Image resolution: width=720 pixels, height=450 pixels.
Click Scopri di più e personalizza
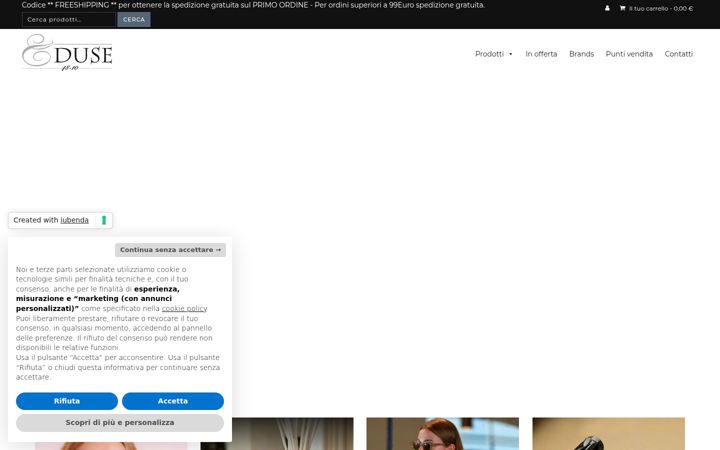point(120,422)
